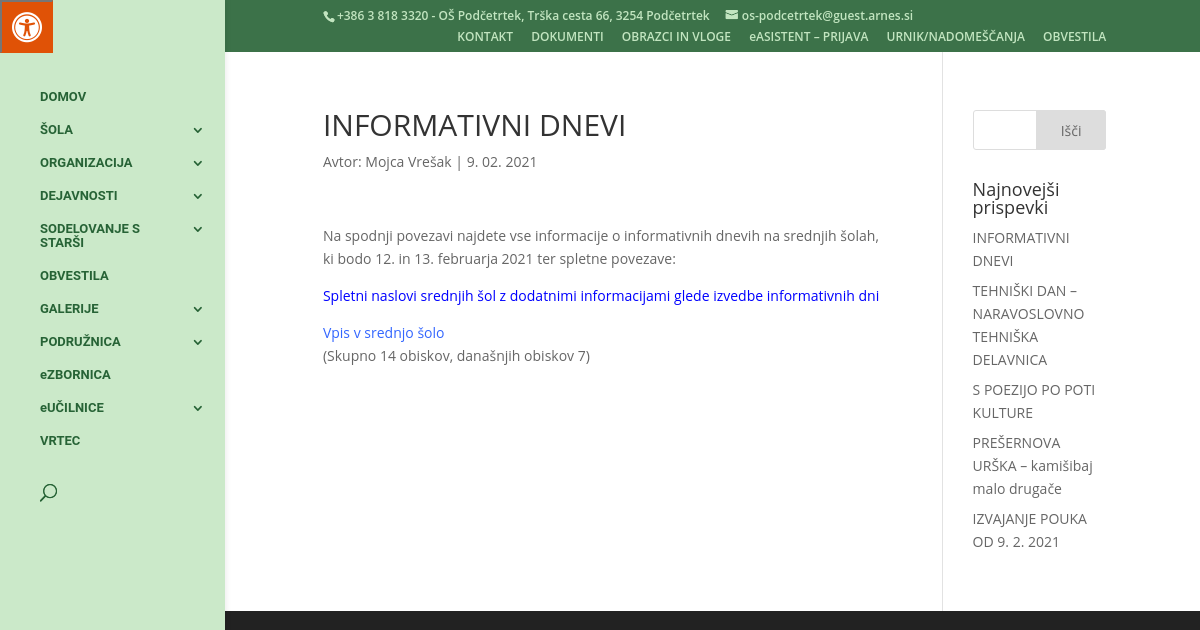Screen dimensions: 1200x630
Task: Open Spletni naslovi srednjih šol link
Action: (x=600, y=296)
